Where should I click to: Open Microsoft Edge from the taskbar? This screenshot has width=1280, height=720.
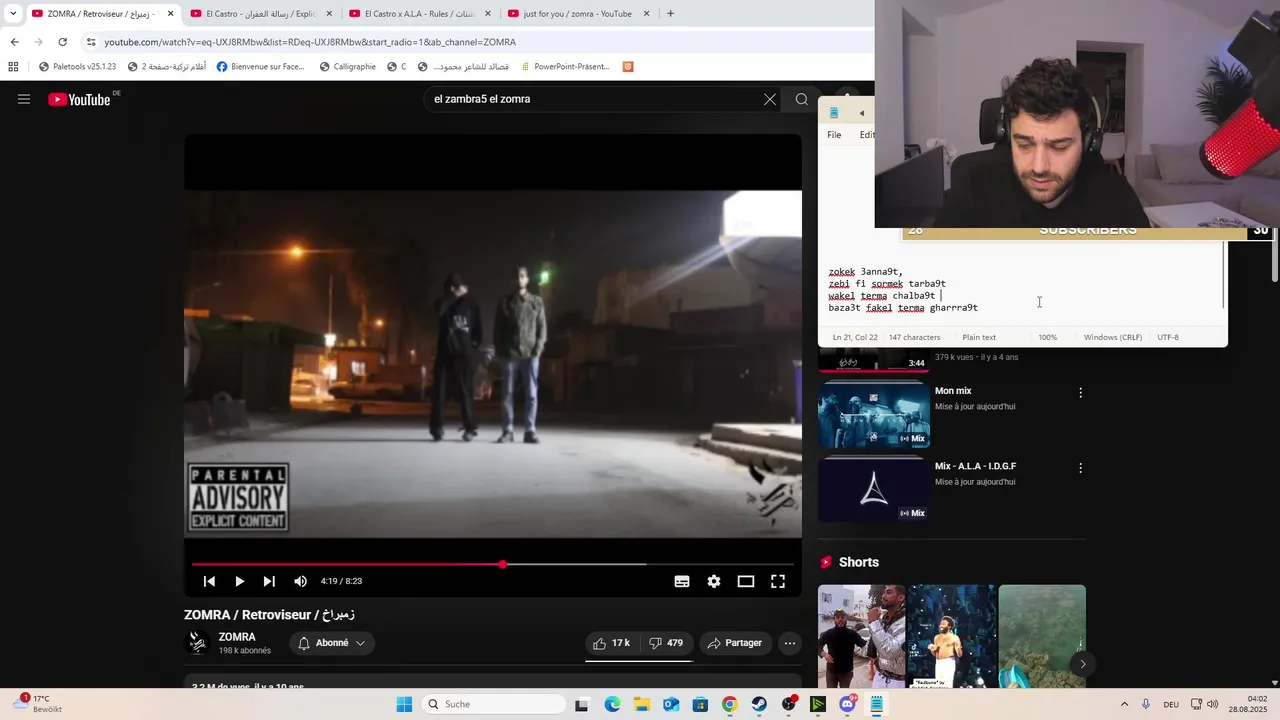click(x=612, y=704)
